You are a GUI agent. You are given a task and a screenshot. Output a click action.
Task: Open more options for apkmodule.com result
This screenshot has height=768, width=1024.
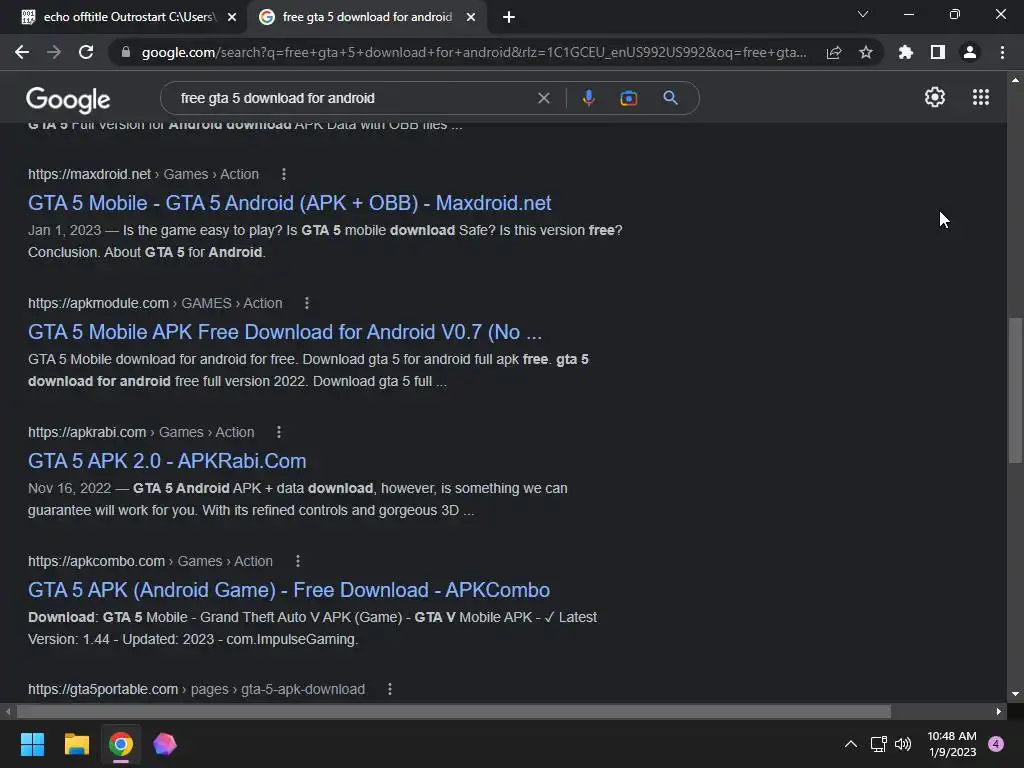307,303
